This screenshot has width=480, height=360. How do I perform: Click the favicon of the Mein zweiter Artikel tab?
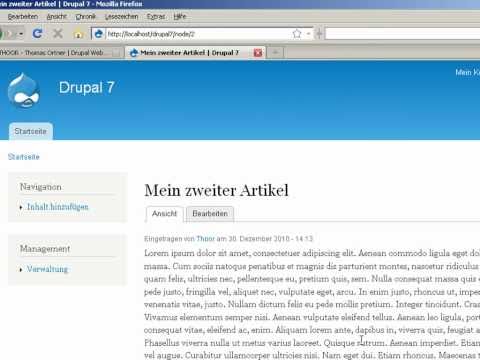pos(134,53)
